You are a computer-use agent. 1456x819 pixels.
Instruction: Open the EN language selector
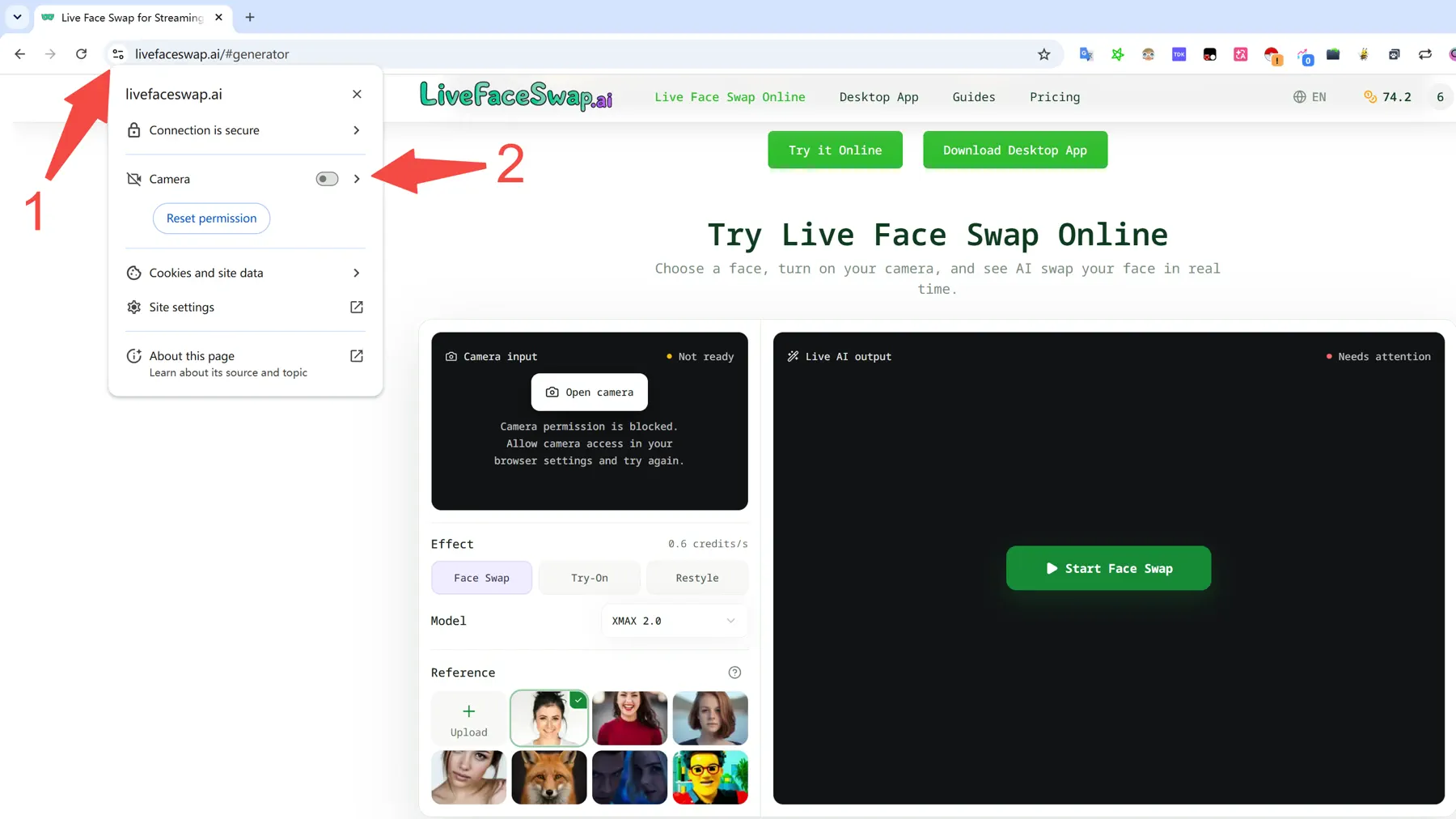pyautogui.click(x=1310, y=97)
